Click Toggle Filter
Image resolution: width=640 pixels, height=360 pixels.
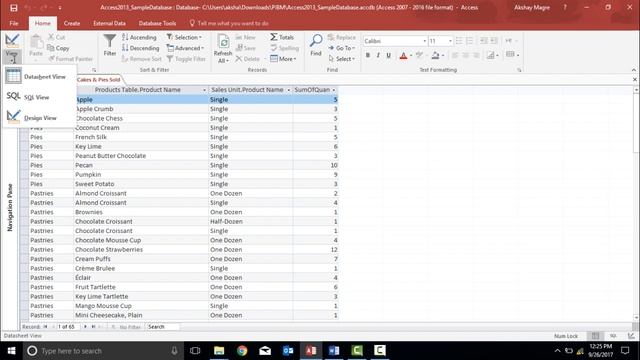[186, 59]
